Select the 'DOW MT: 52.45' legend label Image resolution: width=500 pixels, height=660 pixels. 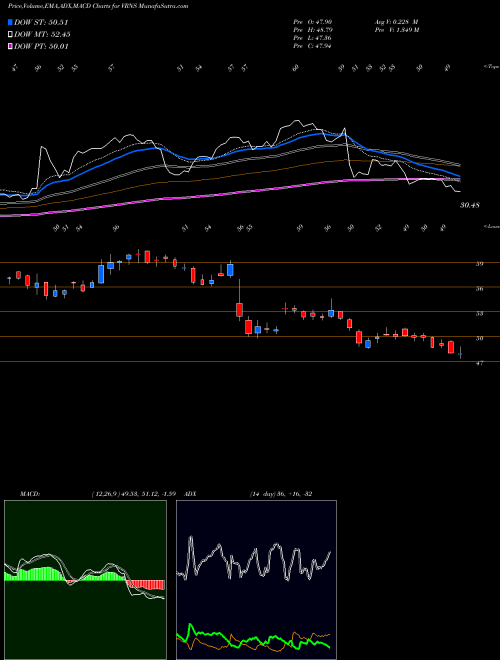[x=42, y=35]
